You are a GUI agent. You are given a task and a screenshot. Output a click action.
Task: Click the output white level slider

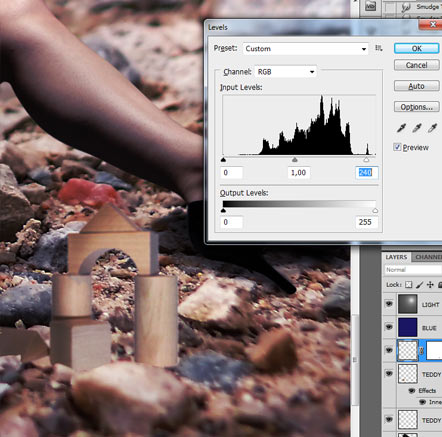click(375, 210)
